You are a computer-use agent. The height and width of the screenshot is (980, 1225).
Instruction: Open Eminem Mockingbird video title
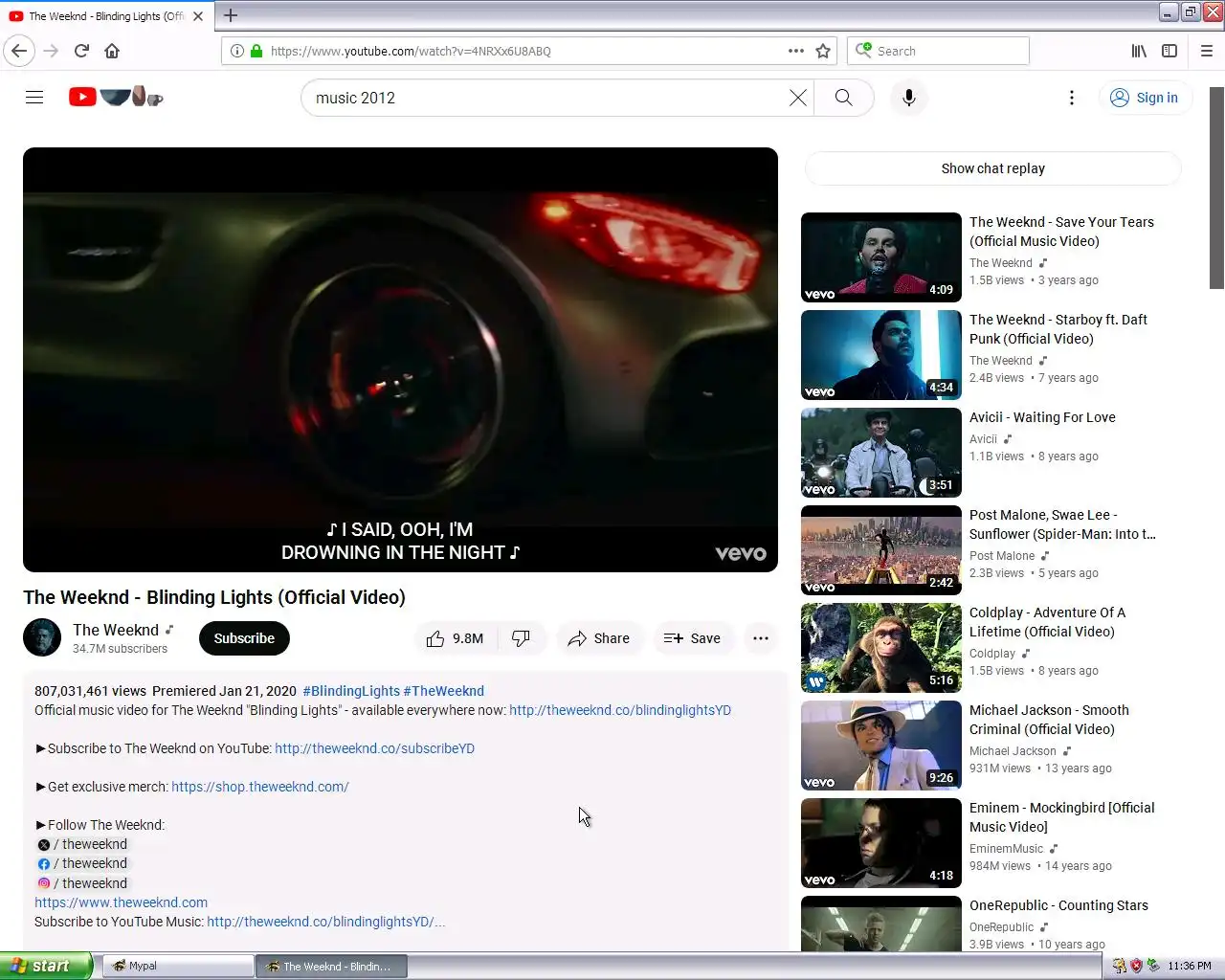click(1062, 817)
